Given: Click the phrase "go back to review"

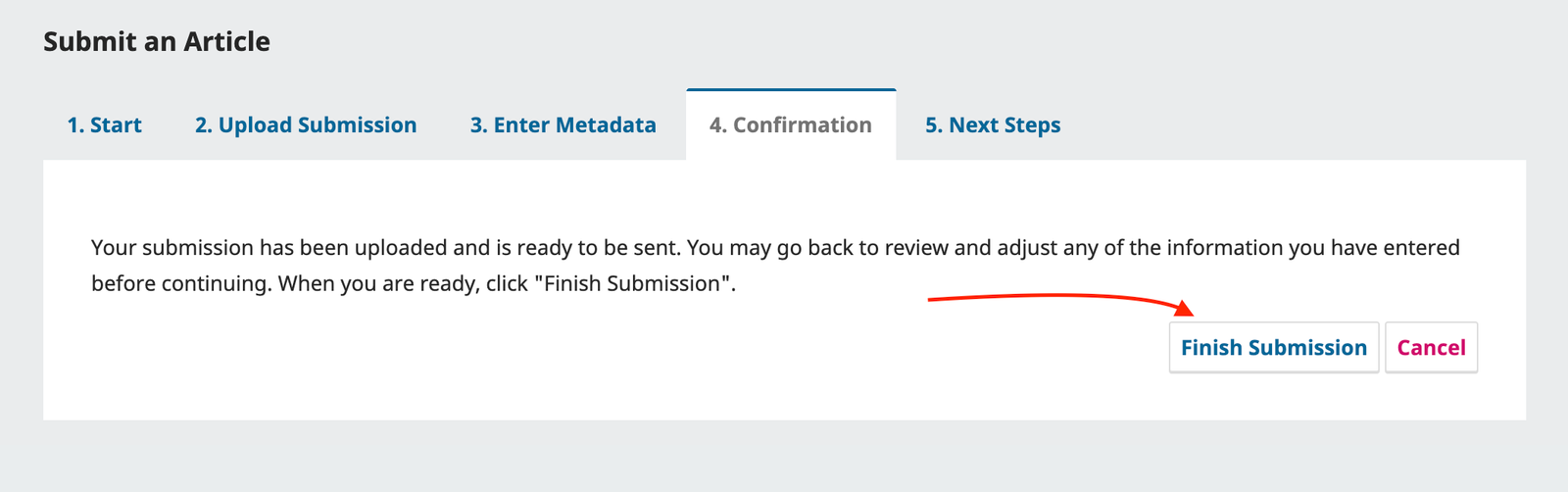Looking at the screenshot, I should [x=862, y=248].
